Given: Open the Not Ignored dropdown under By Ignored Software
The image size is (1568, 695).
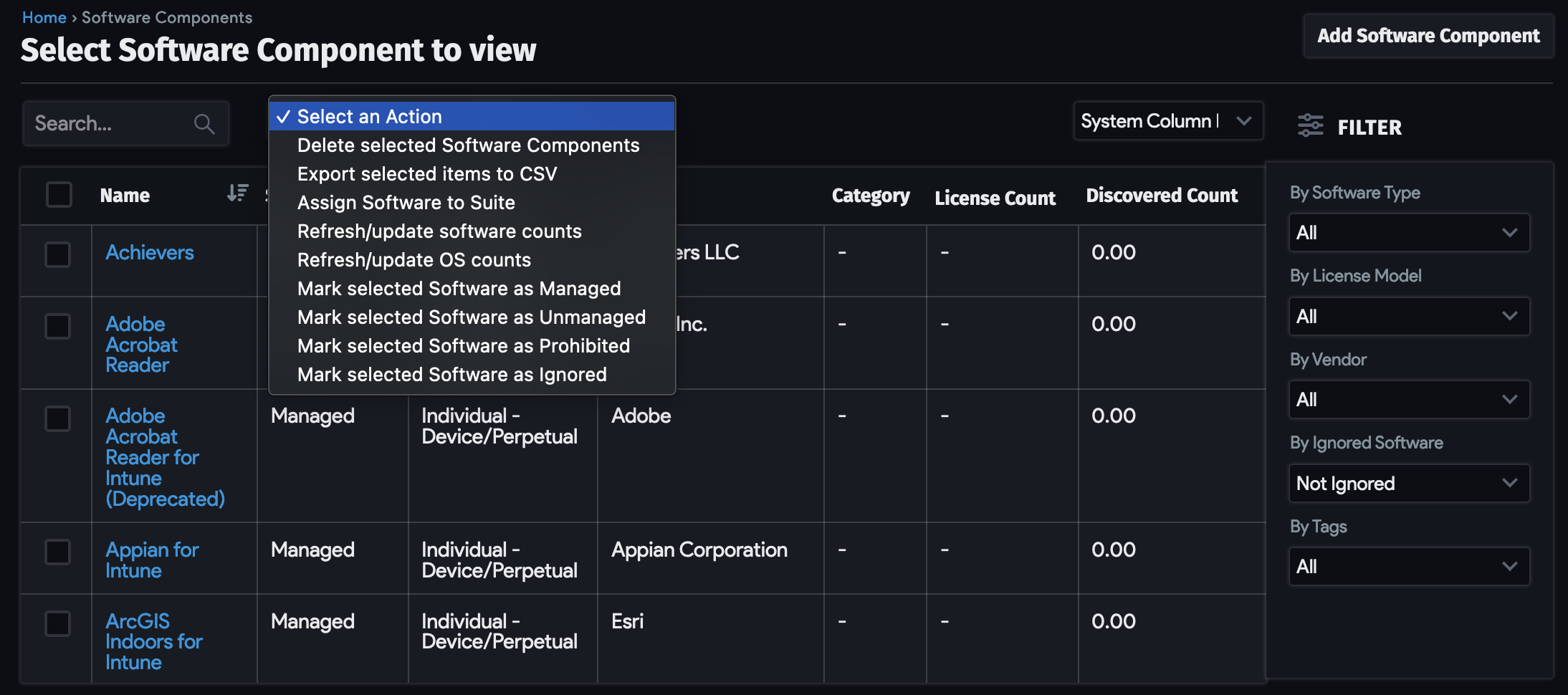Looking at the screenshot, I should 1407,483.
